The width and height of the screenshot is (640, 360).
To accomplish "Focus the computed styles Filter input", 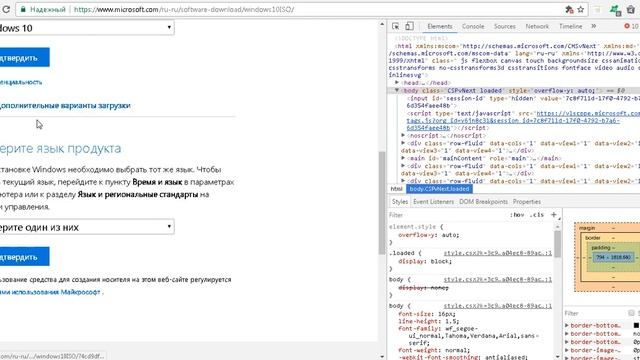I will [595, 313].
